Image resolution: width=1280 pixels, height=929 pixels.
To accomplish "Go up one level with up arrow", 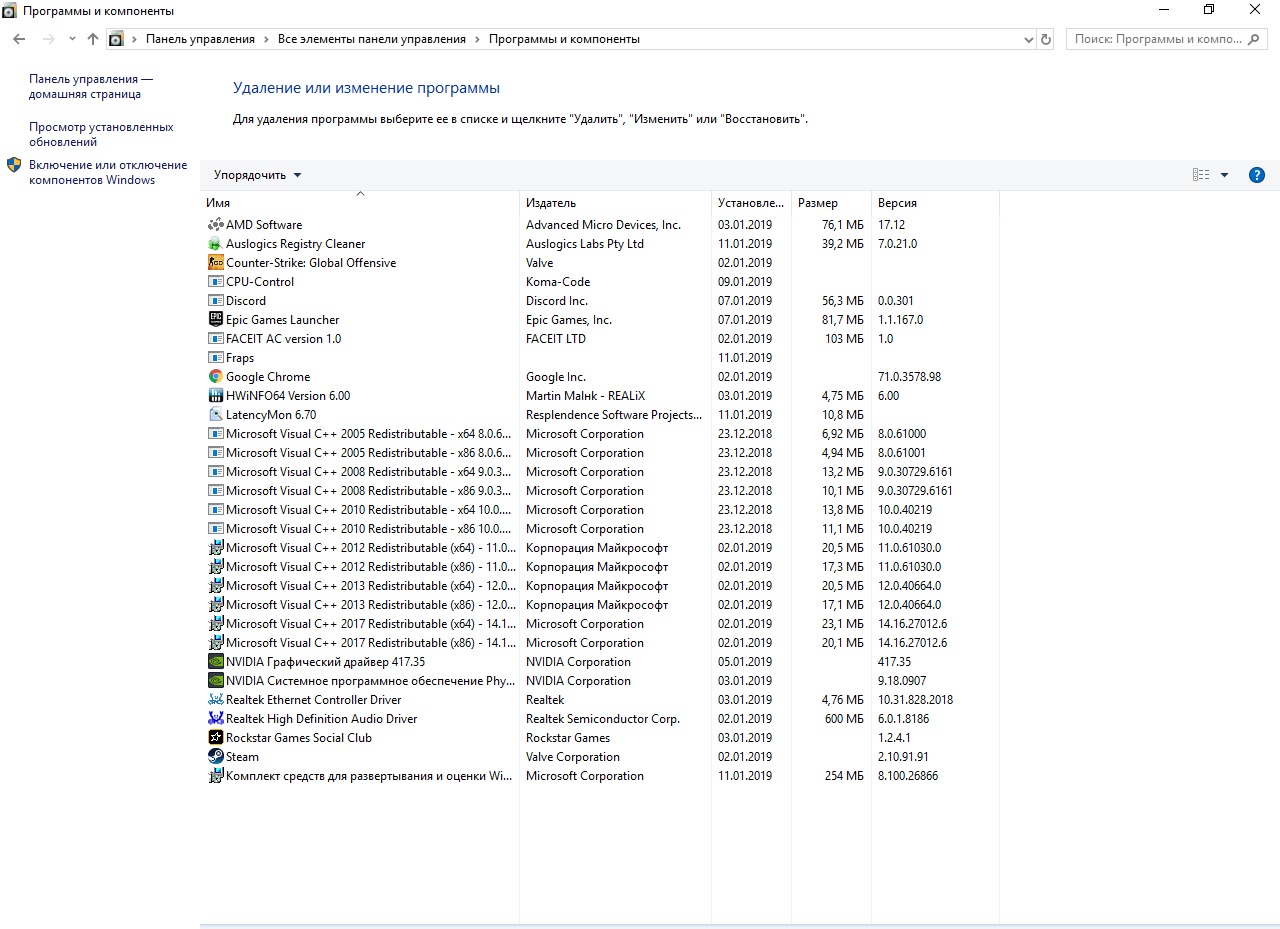I will (93, 39).
